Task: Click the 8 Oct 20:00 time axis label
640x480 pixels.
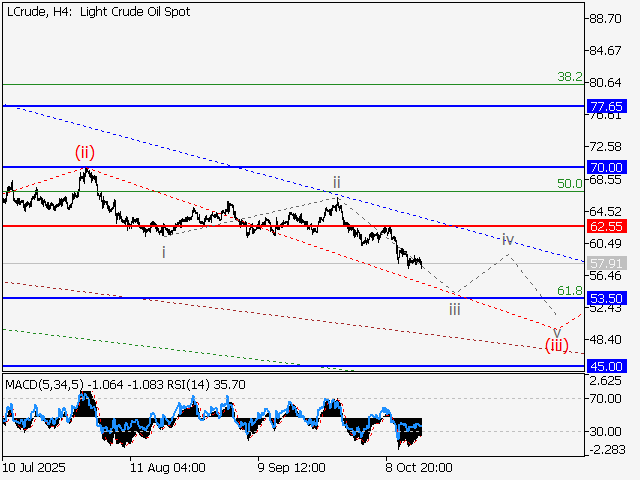Action: pos(418,467)
